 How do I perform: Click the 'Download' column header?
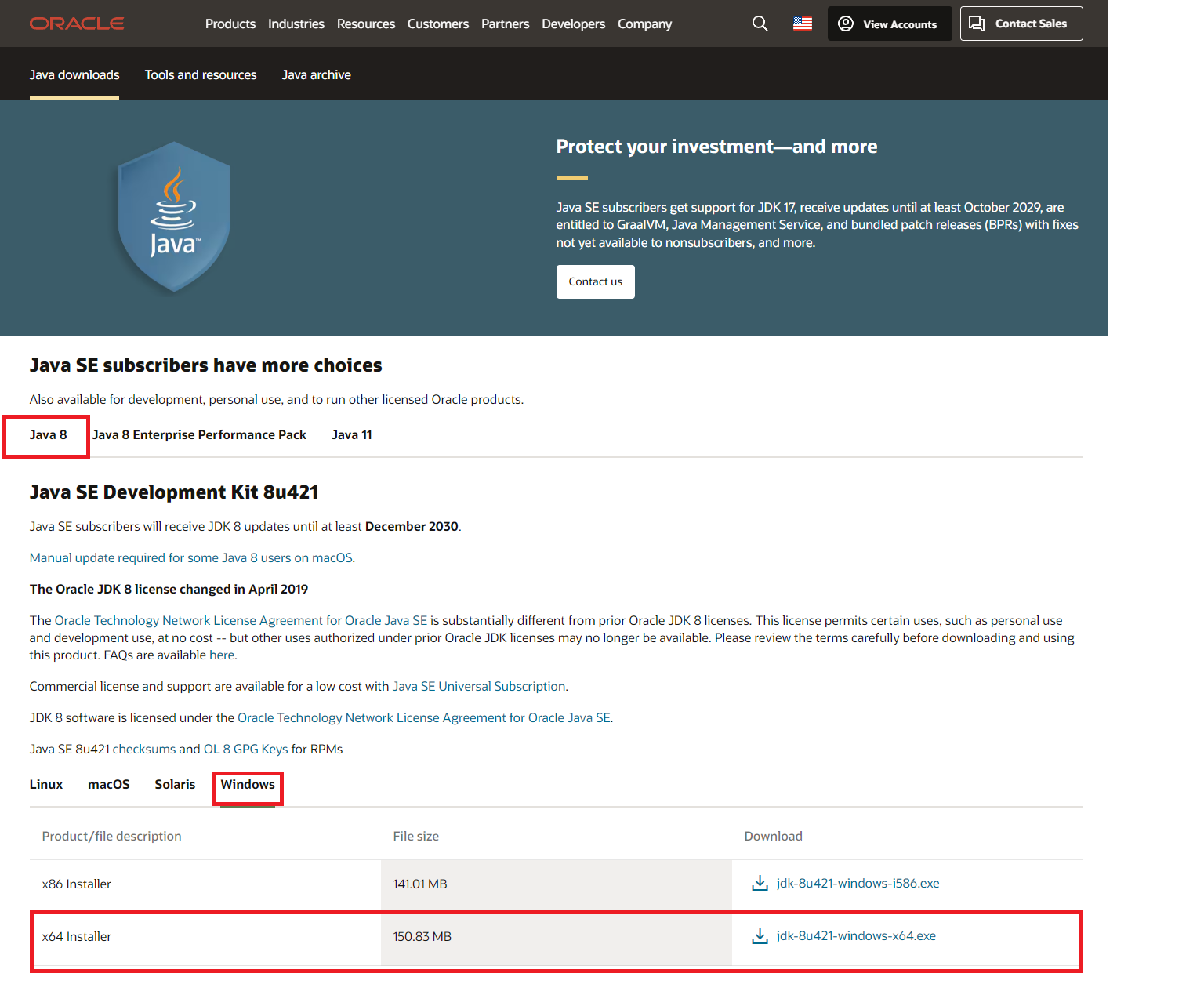[x=774, y=837]
